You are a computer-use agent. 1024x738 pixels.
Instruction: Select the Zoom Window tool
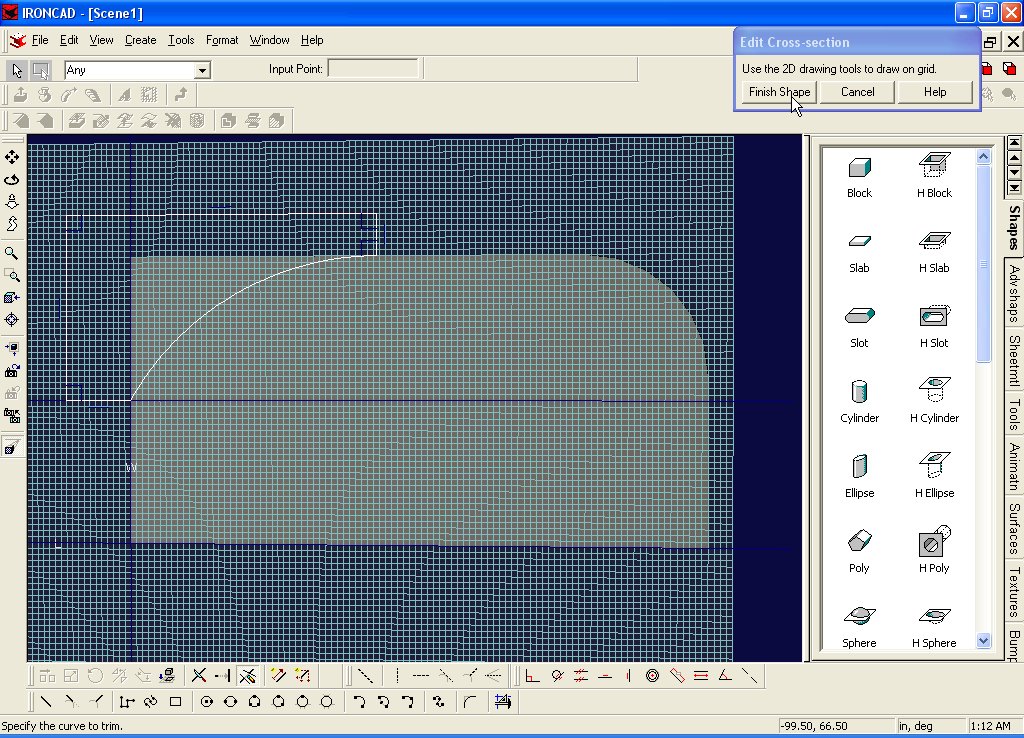pos(12,275)
